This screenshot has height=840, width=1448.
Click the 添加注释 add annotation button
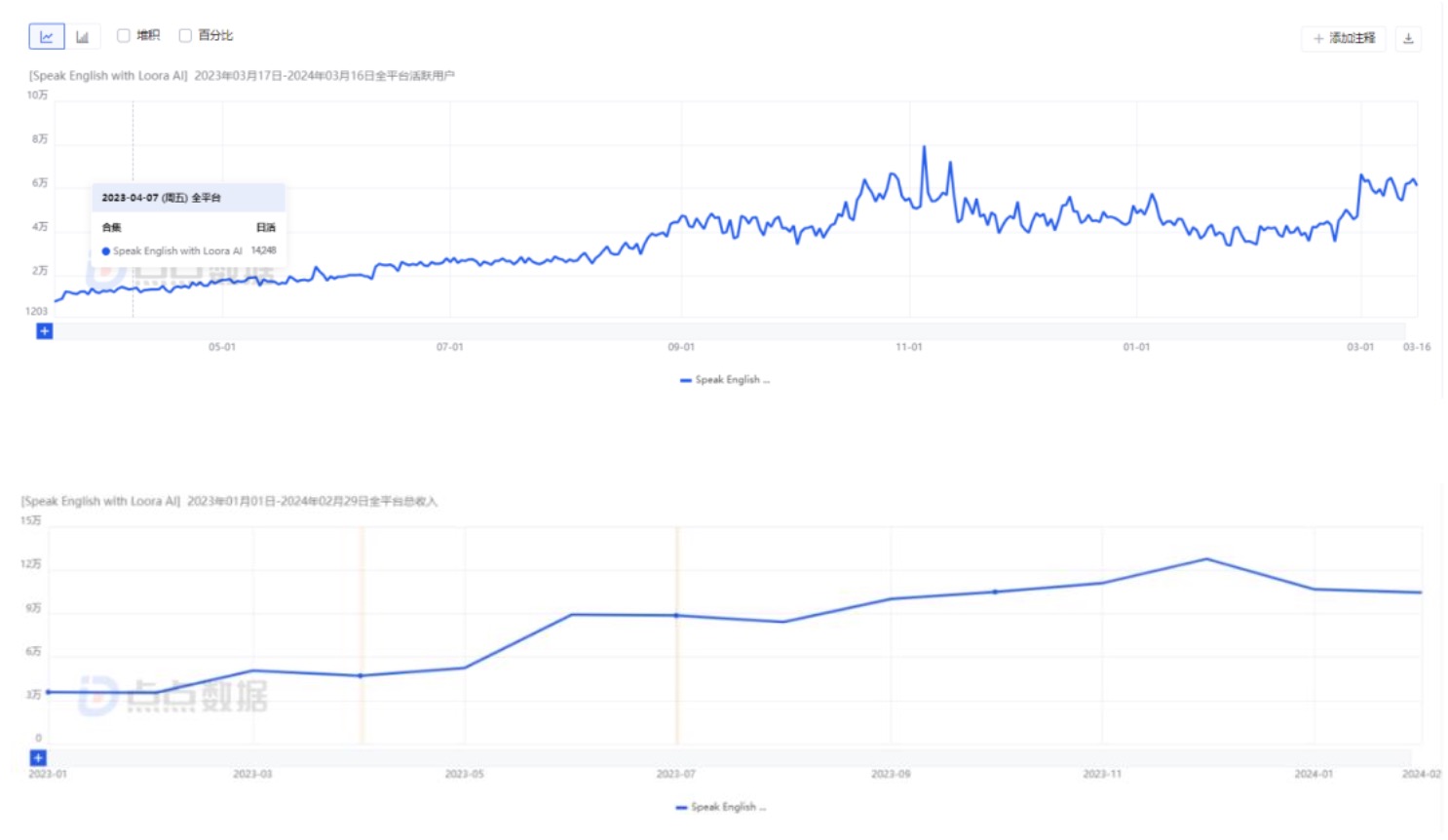(x=1344, y=39)
